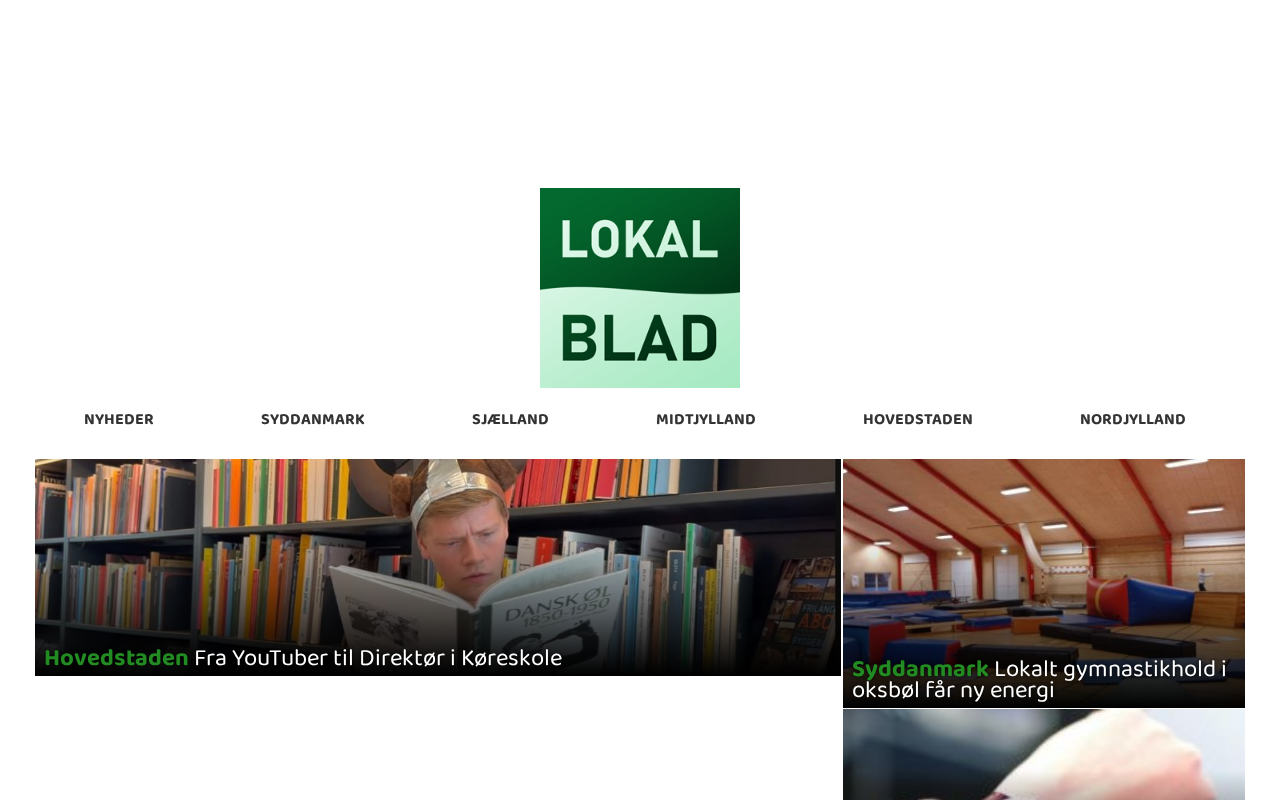Open the partially visible third article thumbnail
The height and width of the screenshot is (800, 1280).
point(1044,755)
